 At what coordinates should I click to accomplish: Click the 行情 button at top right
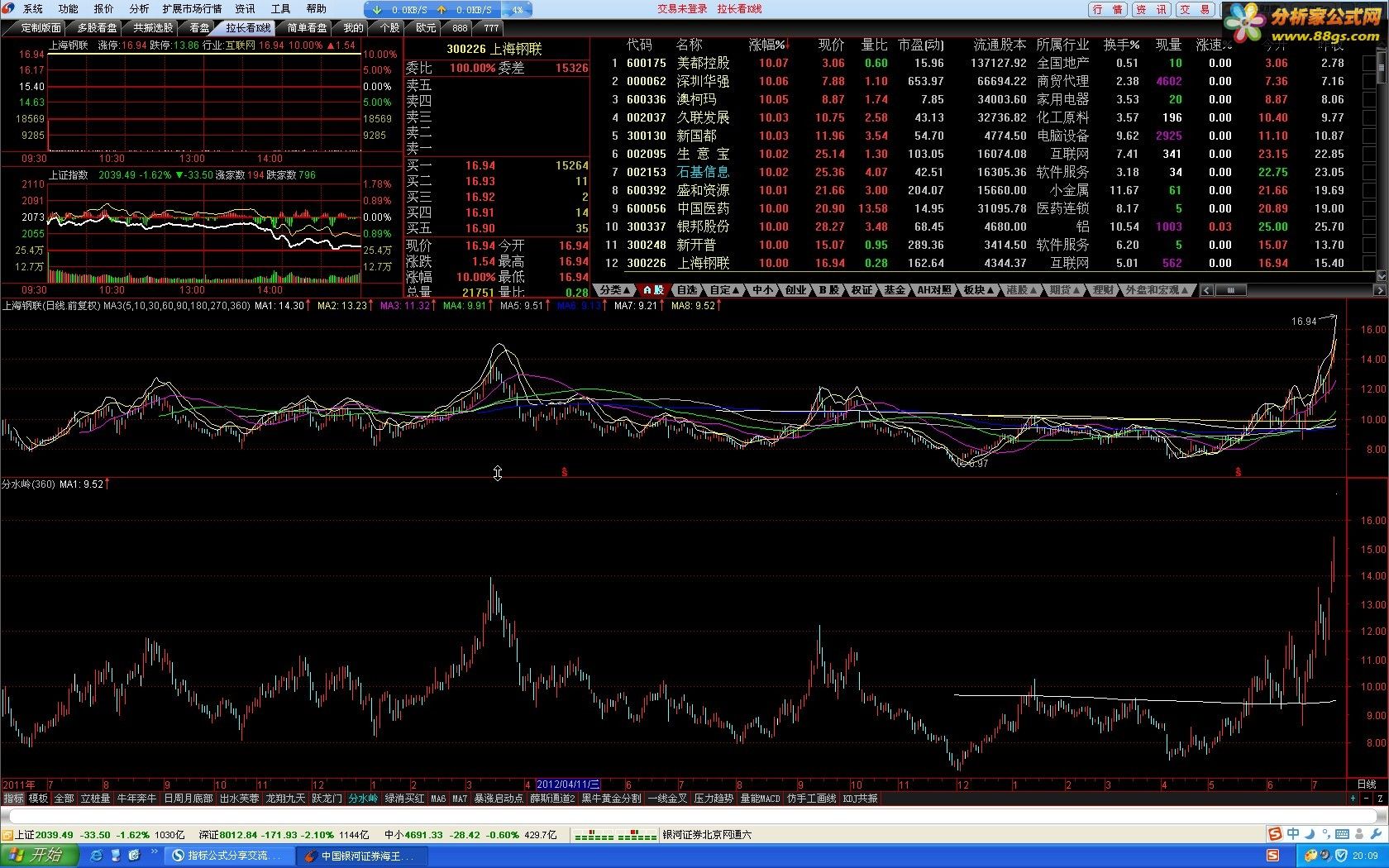[x=1108, y=10]
